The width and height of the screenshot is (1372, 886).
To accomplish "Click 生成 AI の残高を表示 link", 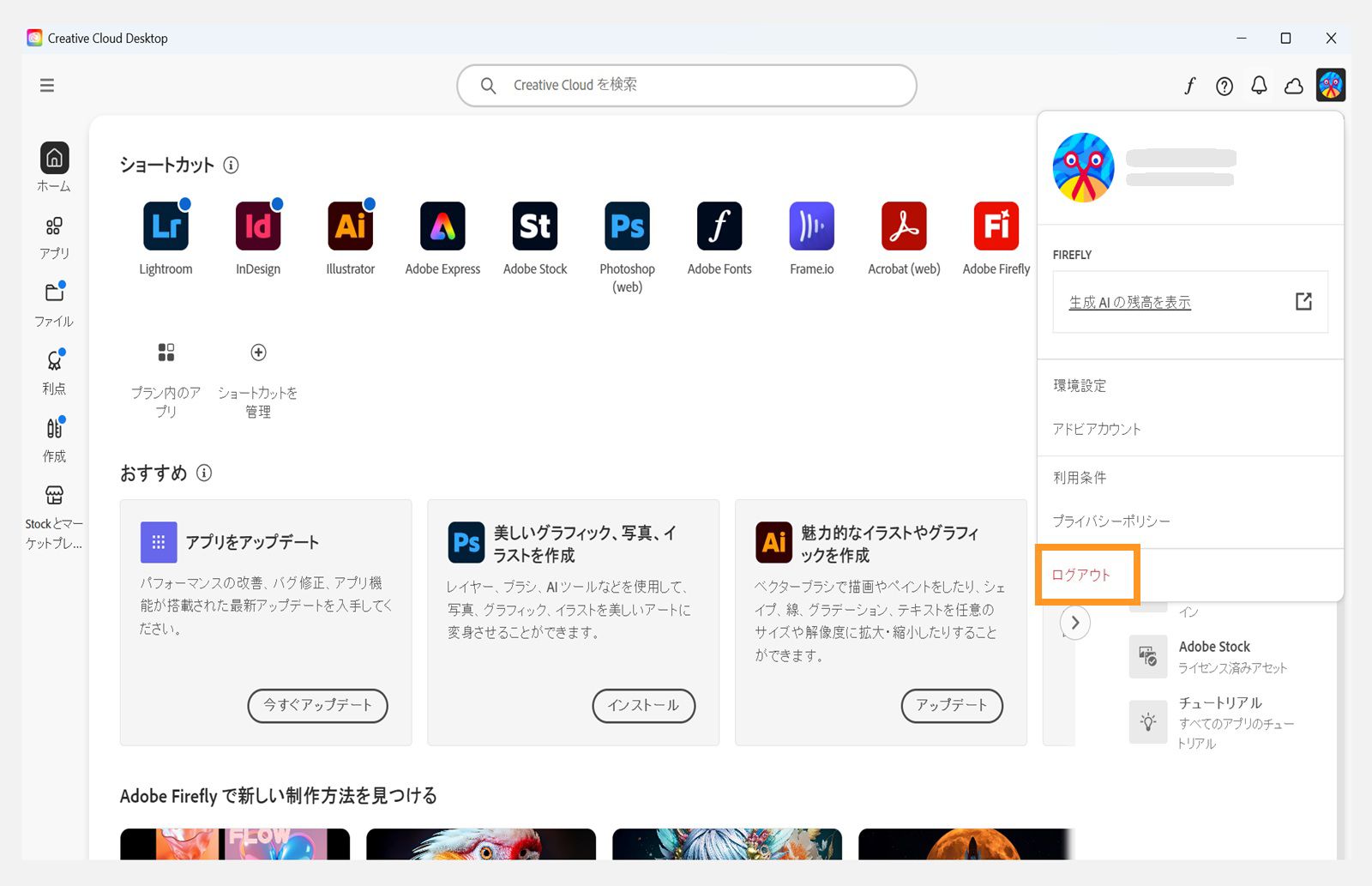I will (x=1129, y=302).
